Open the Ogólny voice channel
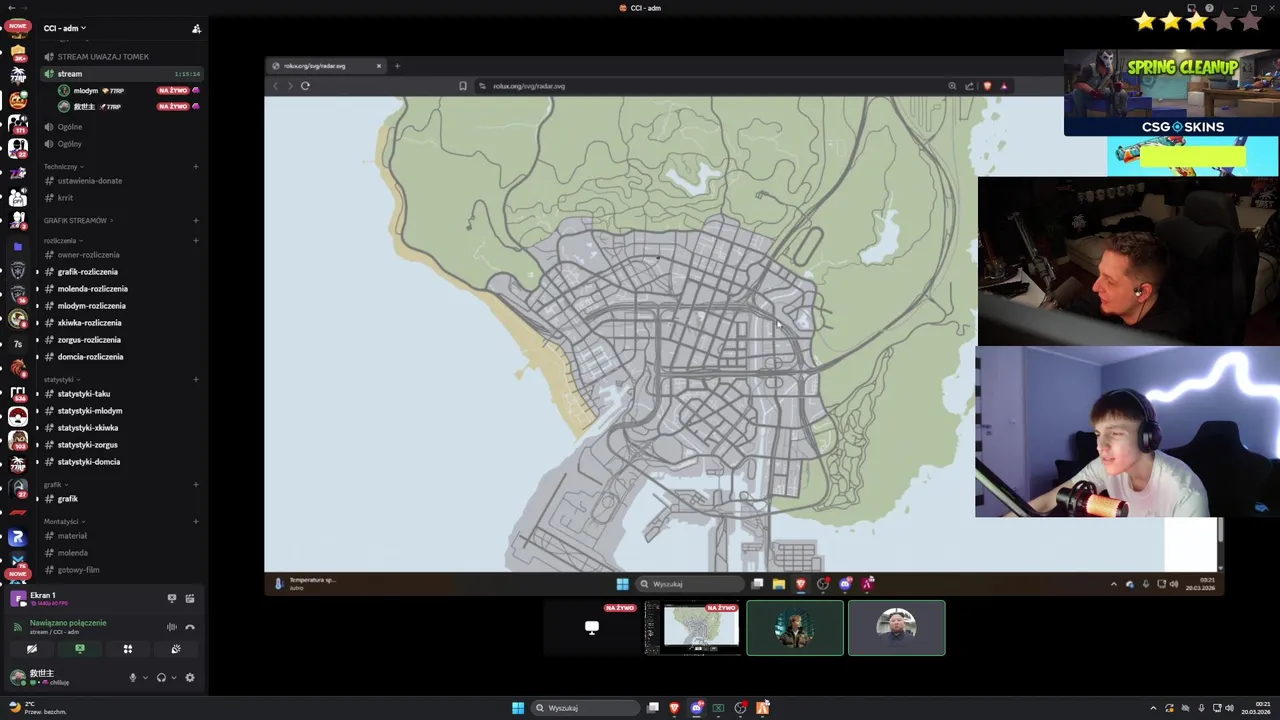This screenshot has height=720, width=1280. point(121,144)
